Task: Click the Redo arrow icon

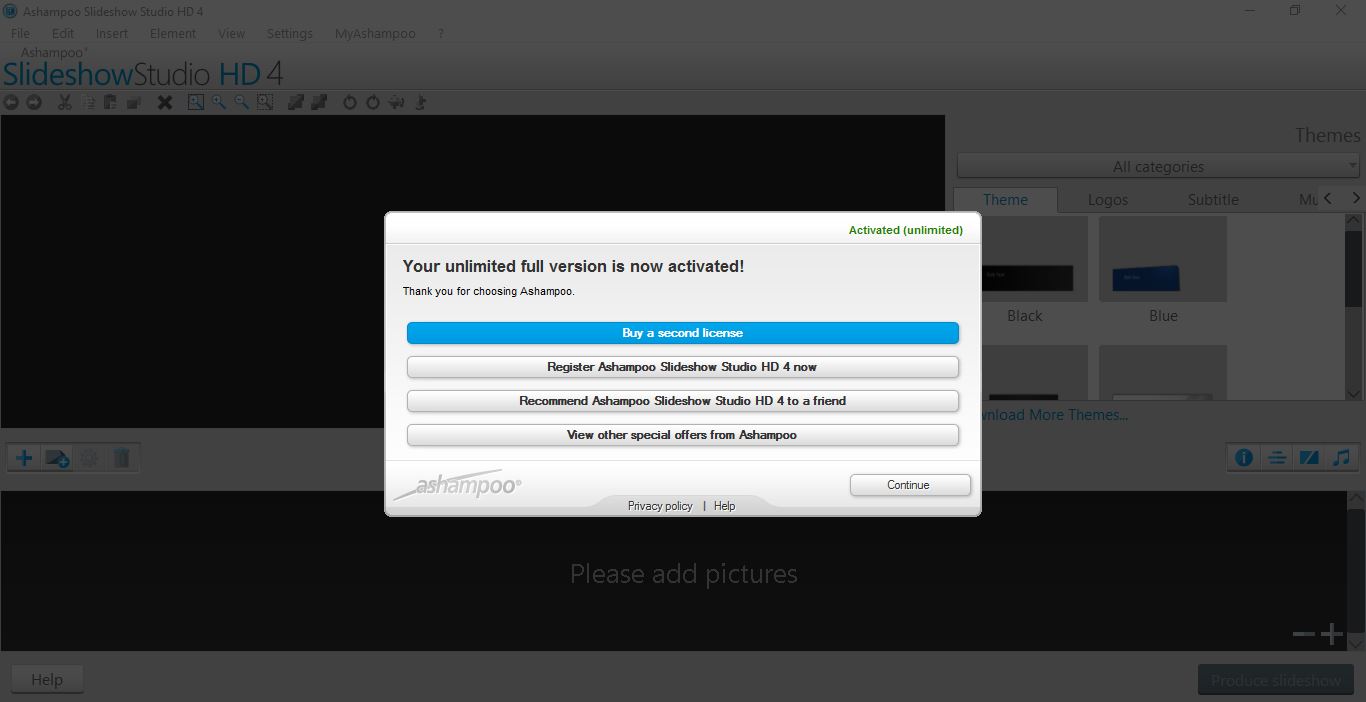Action: click(33, 102)
